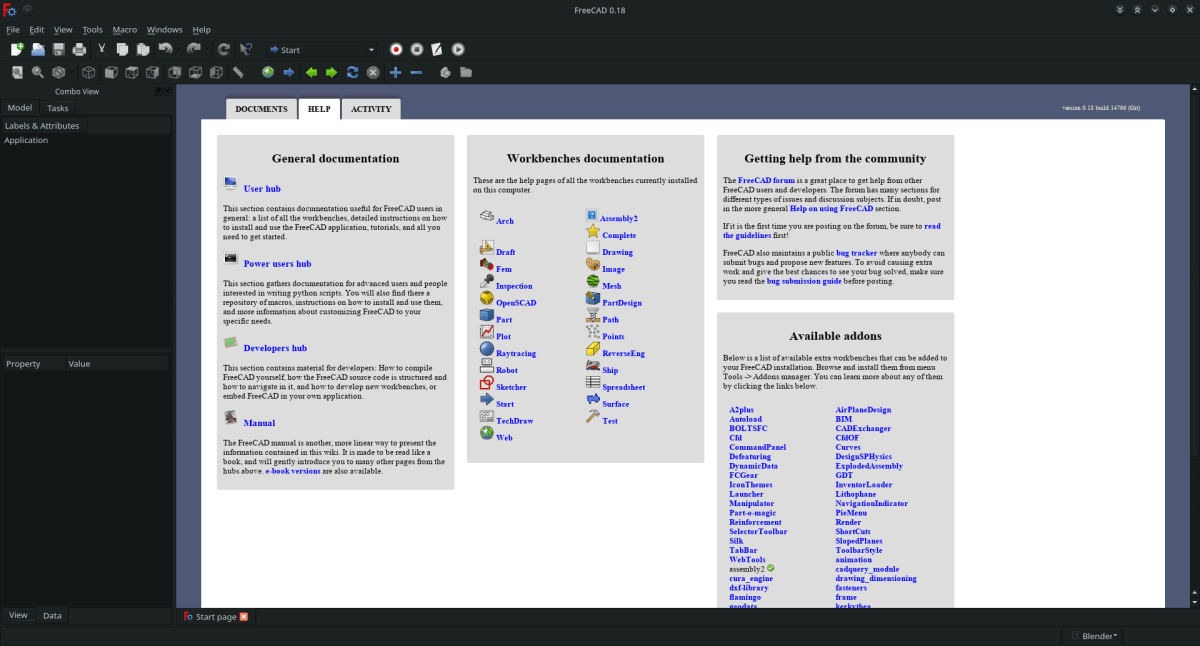Create a new document with the New icon
Image resolution: width=1200 pixels, height=646 pixels.
17,49
